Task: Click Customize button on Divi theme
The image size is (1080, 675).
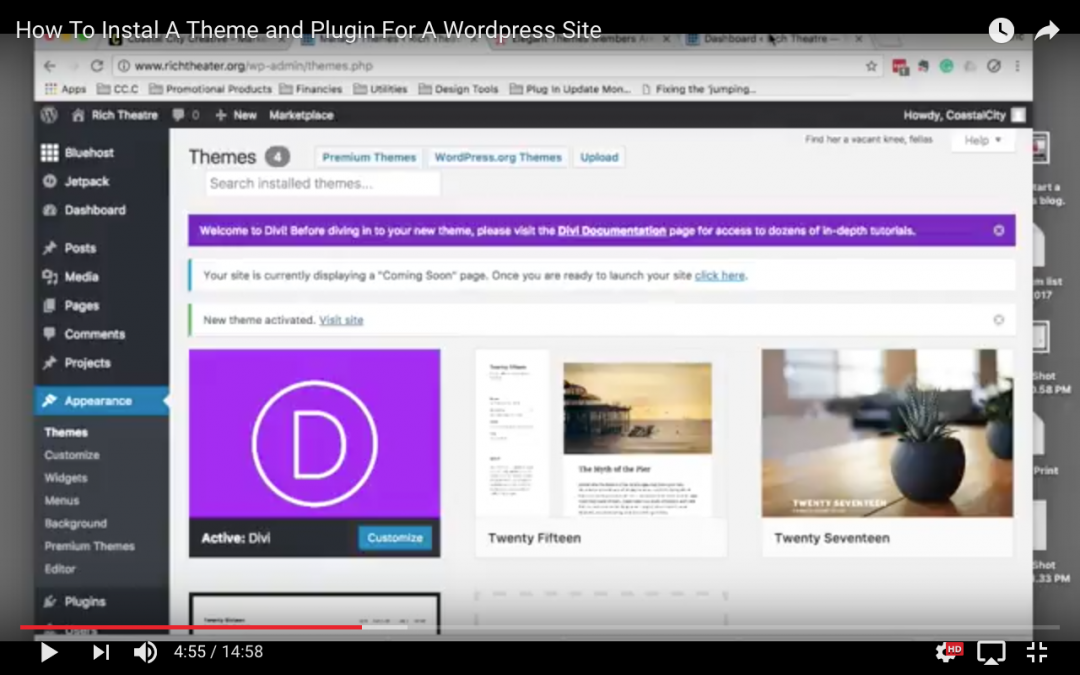Action: (395, 538)
